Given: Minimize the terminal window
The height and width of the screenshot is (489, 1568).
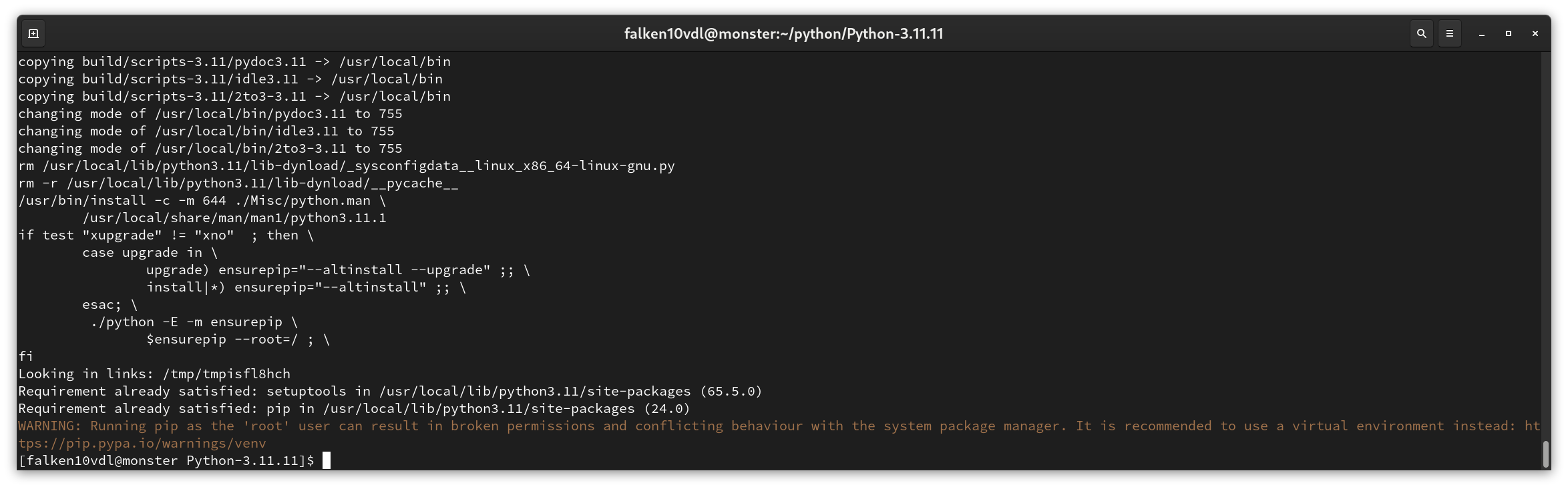Looking at the screenshot, I should pyautogui.click(x=1482, y=33).
